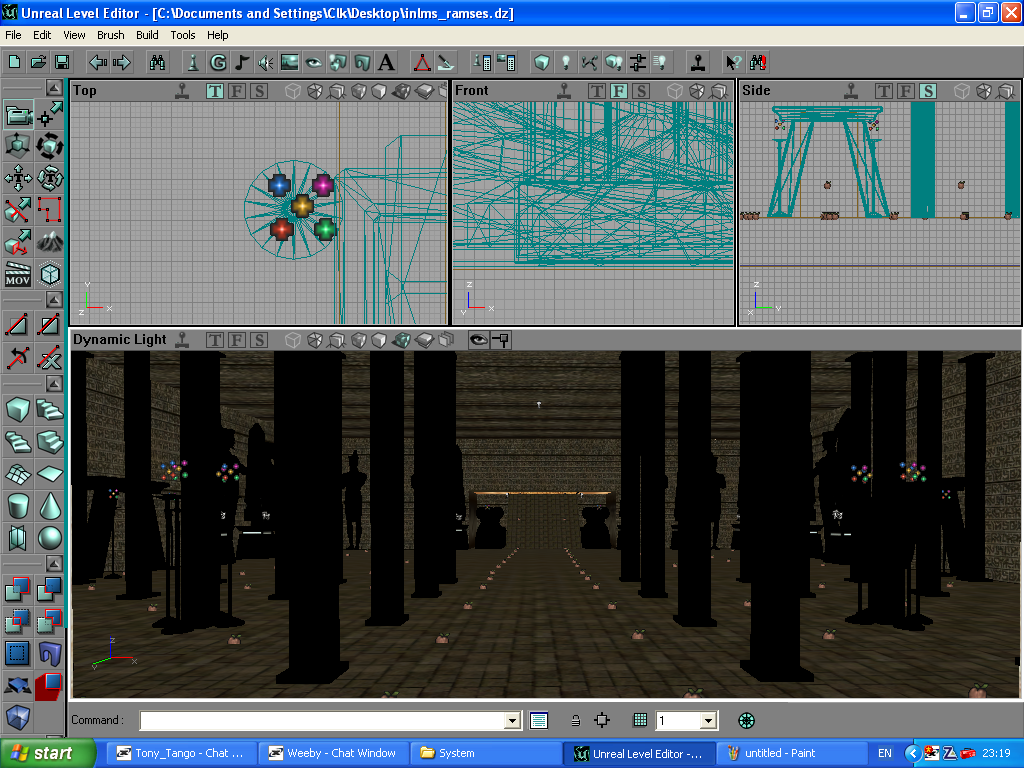Click into the Command input field
Screen dimensions: 1024x768
tap(322, 720)
